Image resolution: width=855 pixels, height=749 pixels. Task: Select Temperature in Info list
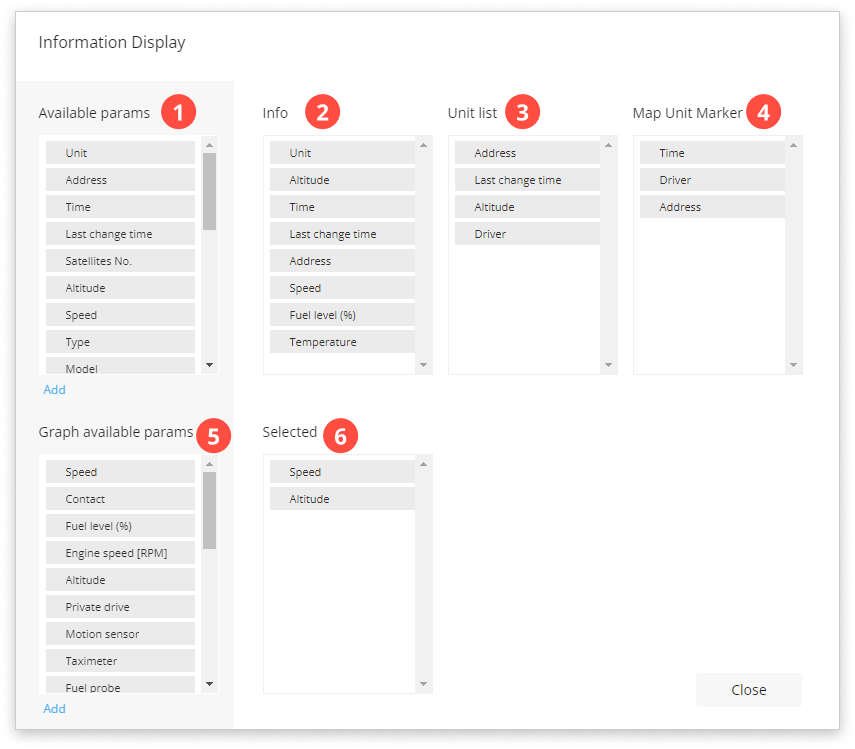342,342
